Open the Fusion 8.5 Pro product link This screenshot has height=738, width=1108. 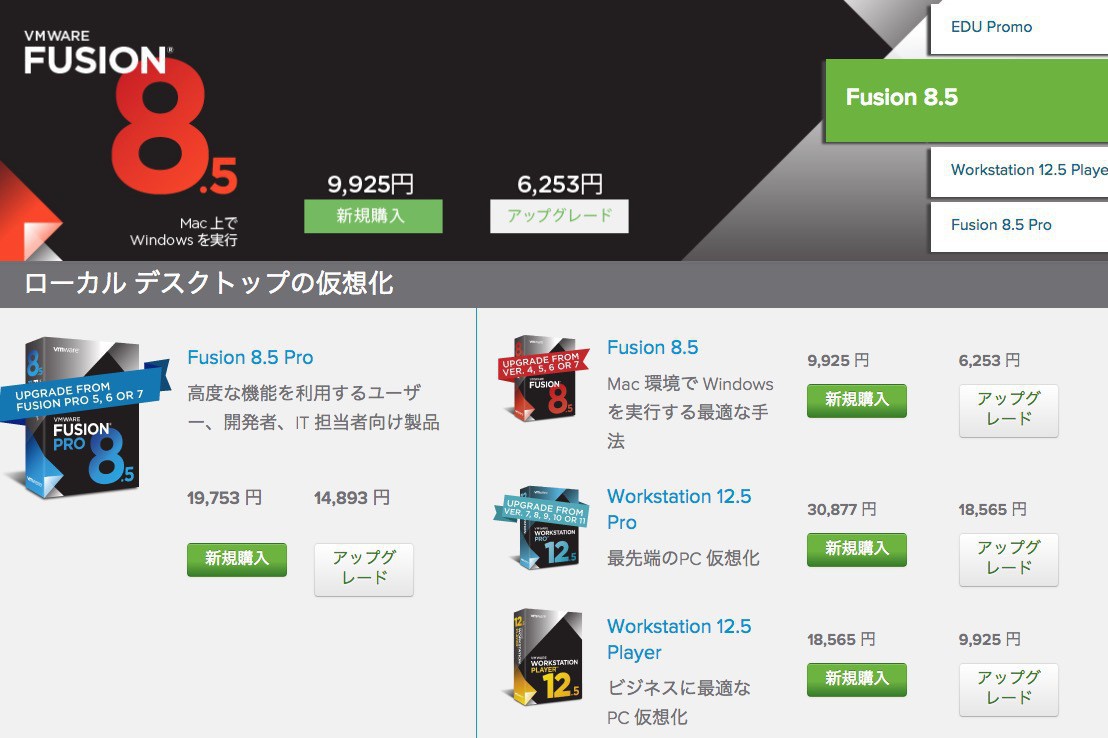(250, 358)
